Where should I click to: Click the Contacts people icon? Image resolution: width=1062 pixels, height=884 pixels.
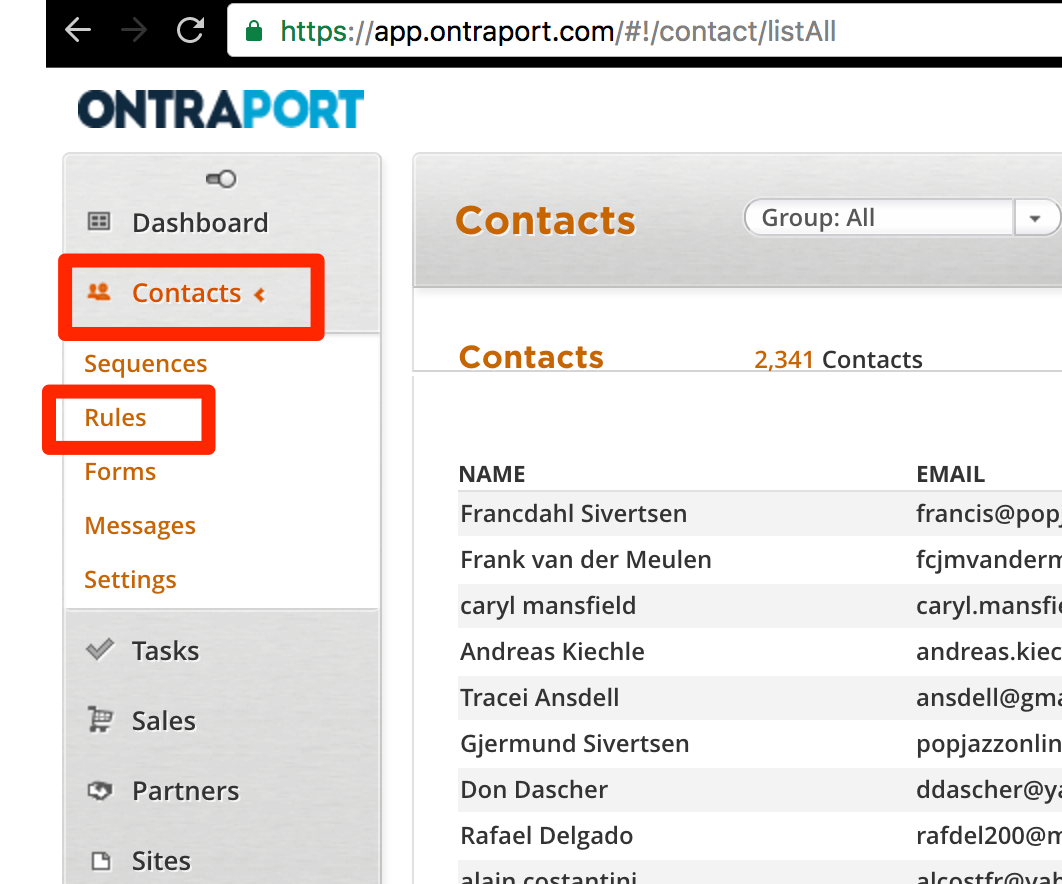[99, 292]
